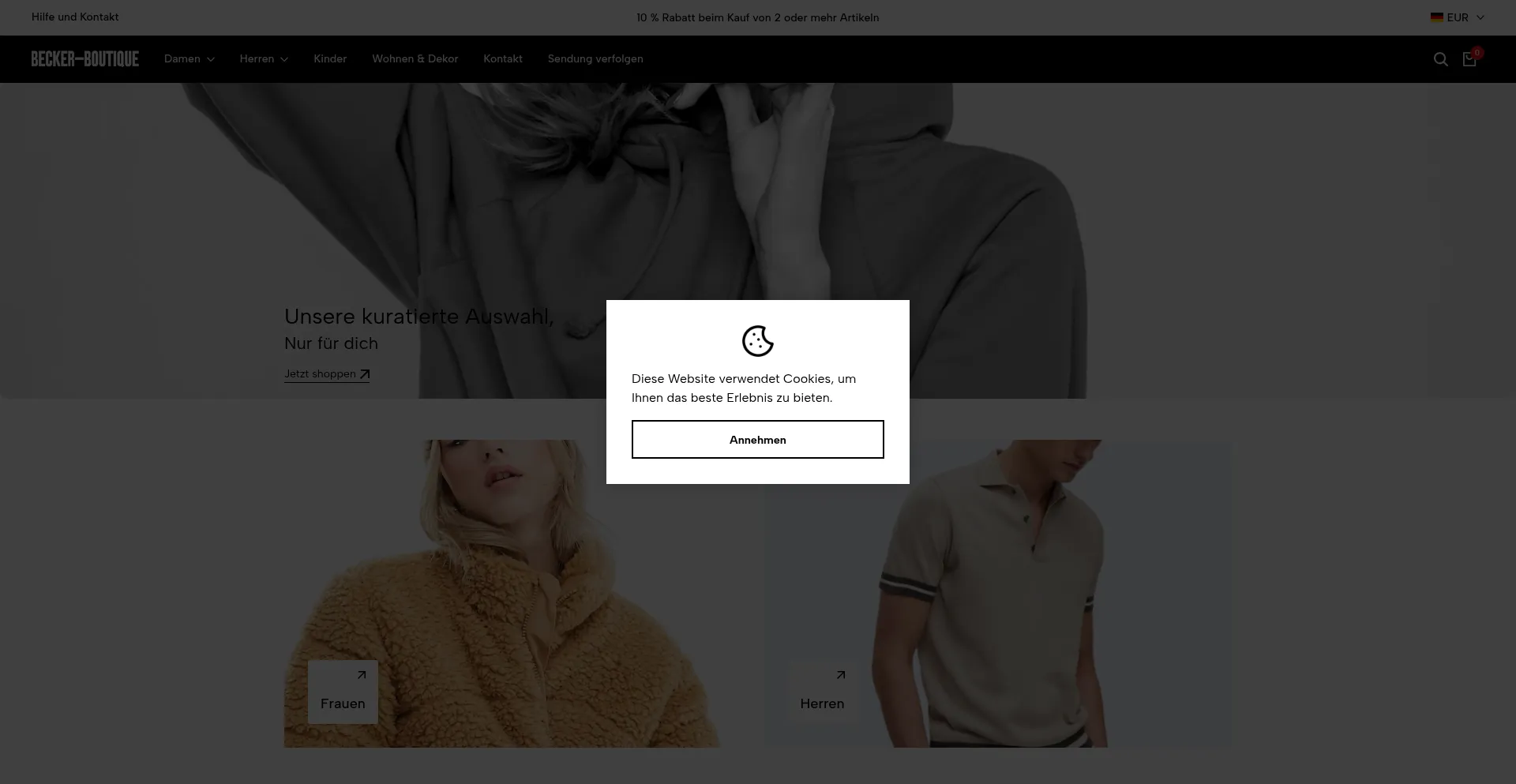Accept cookies with the Annehmen button

click(757, 440)
